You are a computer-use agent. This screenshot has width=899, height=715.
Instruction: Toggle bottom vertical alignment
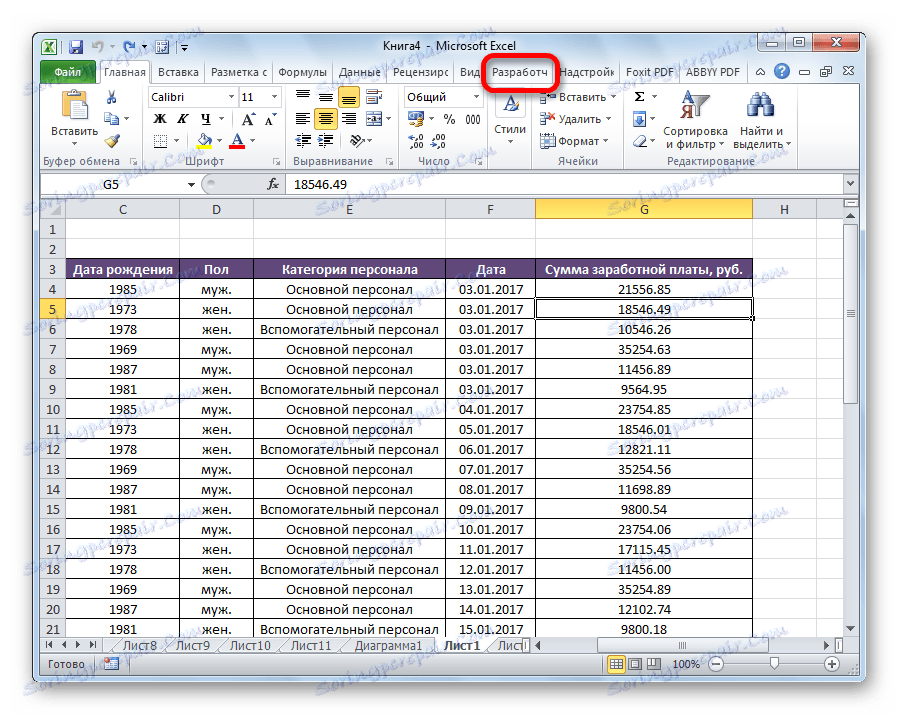pos(348,97)
